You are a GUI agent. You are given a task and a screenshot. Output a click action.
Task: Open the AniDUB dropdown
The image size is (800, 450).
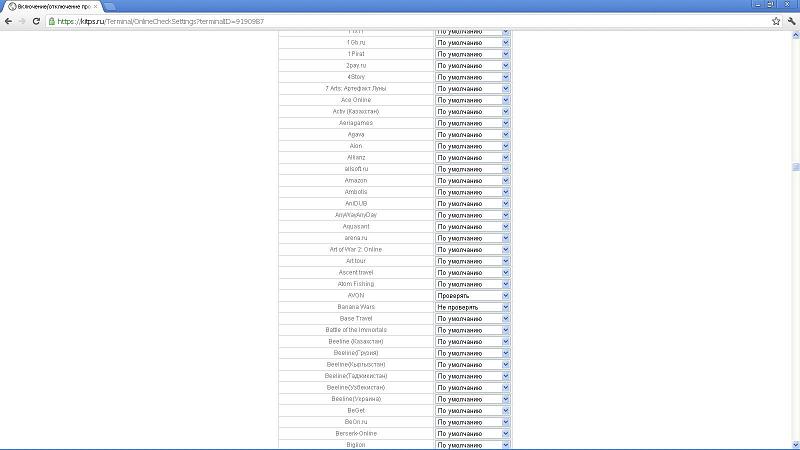tap(472, 204)
